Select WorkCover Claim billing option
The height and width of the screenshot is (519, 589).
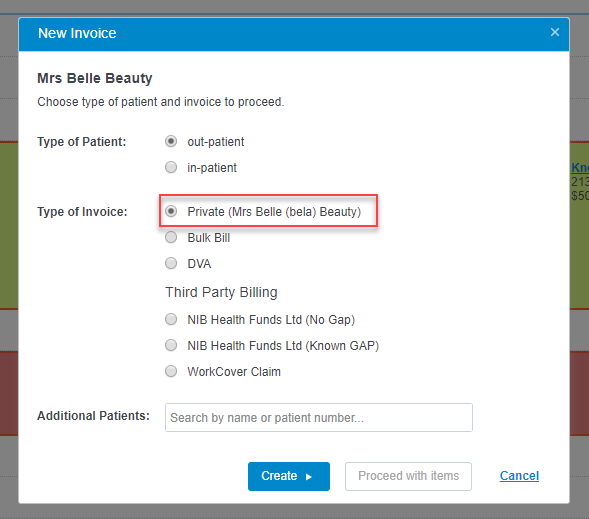[x=171, y=371]
